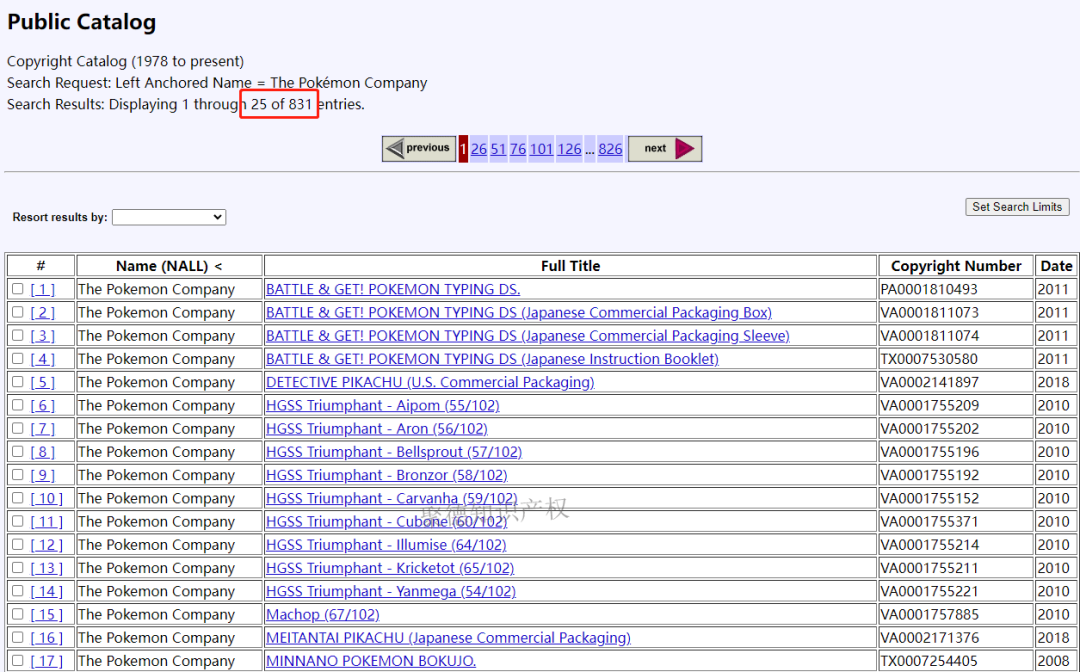Jump to results page starting at 101
Screen dimensions: 1080x672
541,149
